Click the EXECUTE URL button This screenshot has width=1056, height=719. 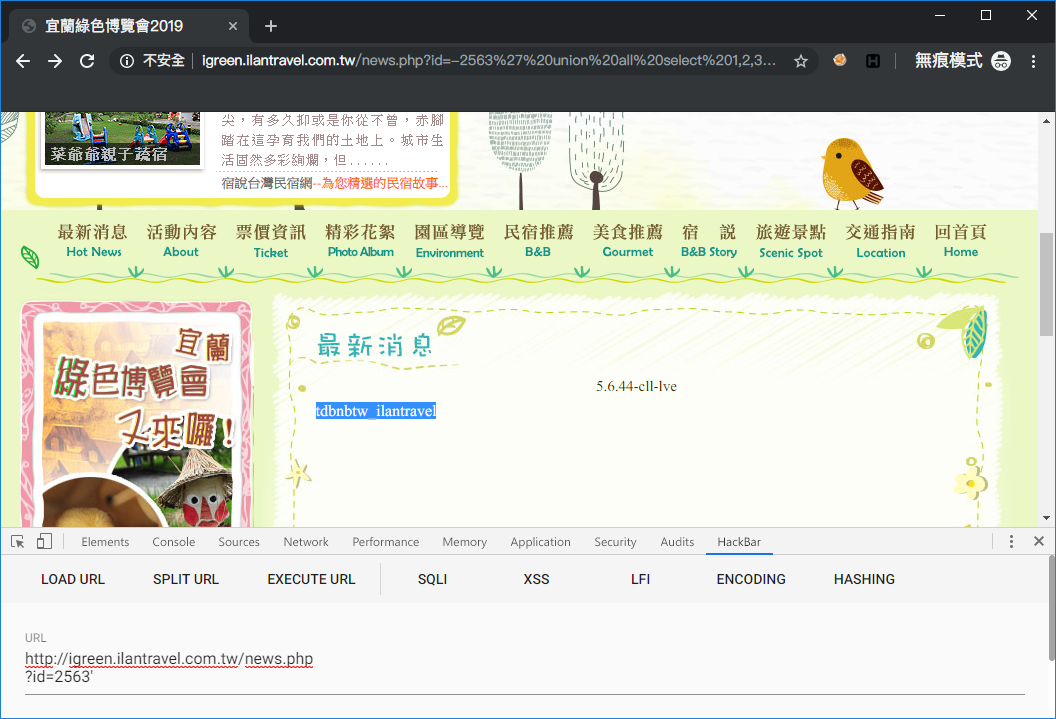click(311, 579)
